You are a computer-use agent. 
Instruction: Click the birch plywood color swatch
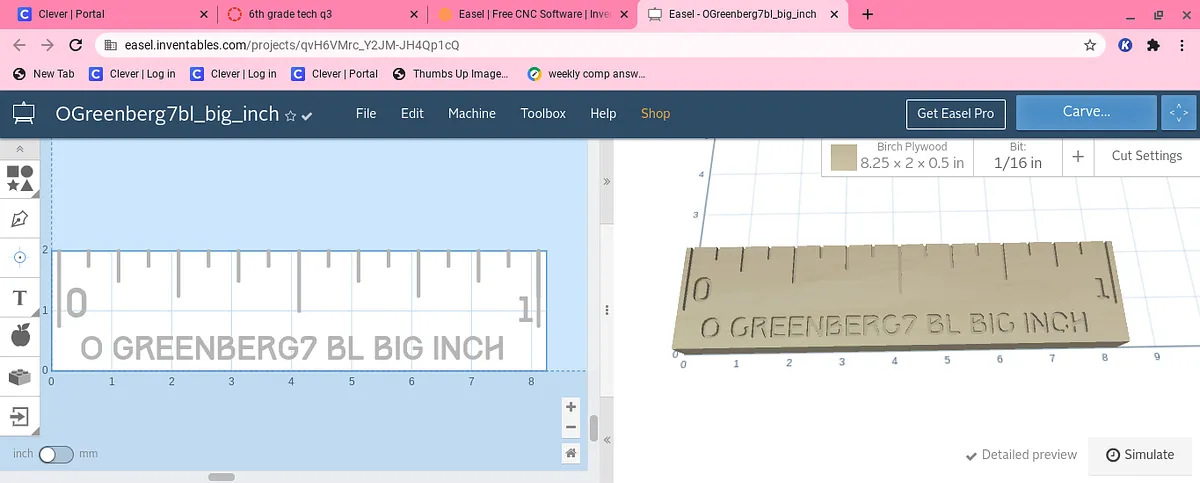click(844, 157)
